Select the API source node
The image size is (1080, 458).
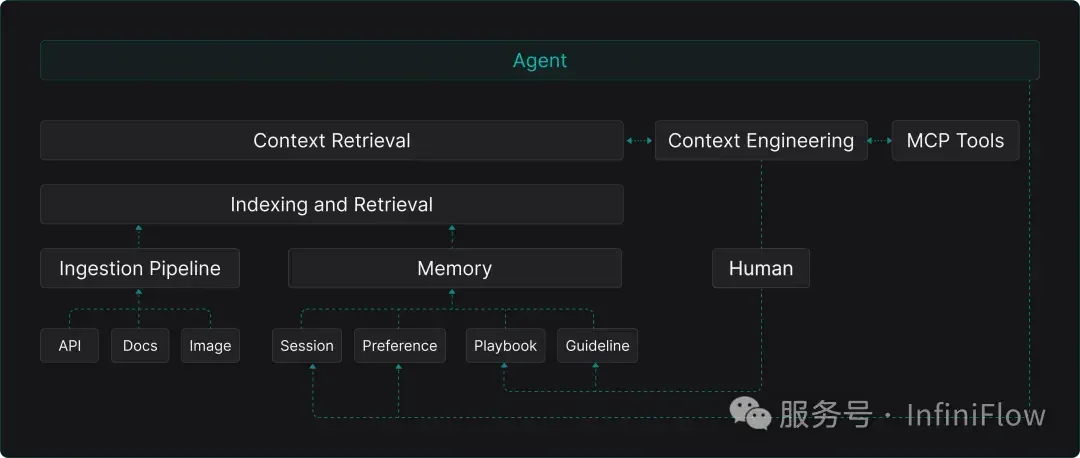(70, 346)
